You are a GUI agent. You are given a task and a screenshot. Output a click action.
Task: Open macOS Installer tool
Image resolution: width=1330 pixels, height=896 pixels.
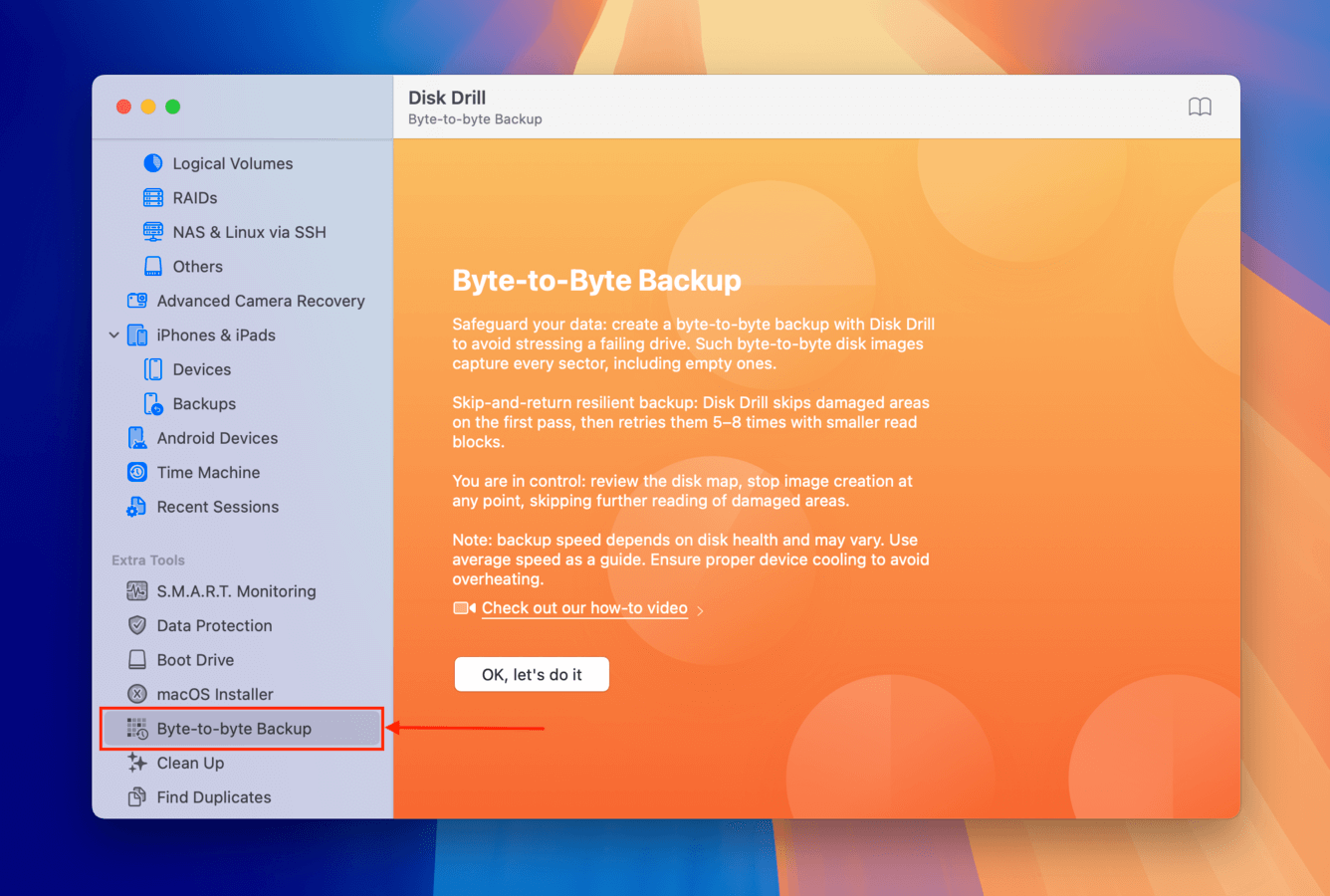tap(215, 695)
